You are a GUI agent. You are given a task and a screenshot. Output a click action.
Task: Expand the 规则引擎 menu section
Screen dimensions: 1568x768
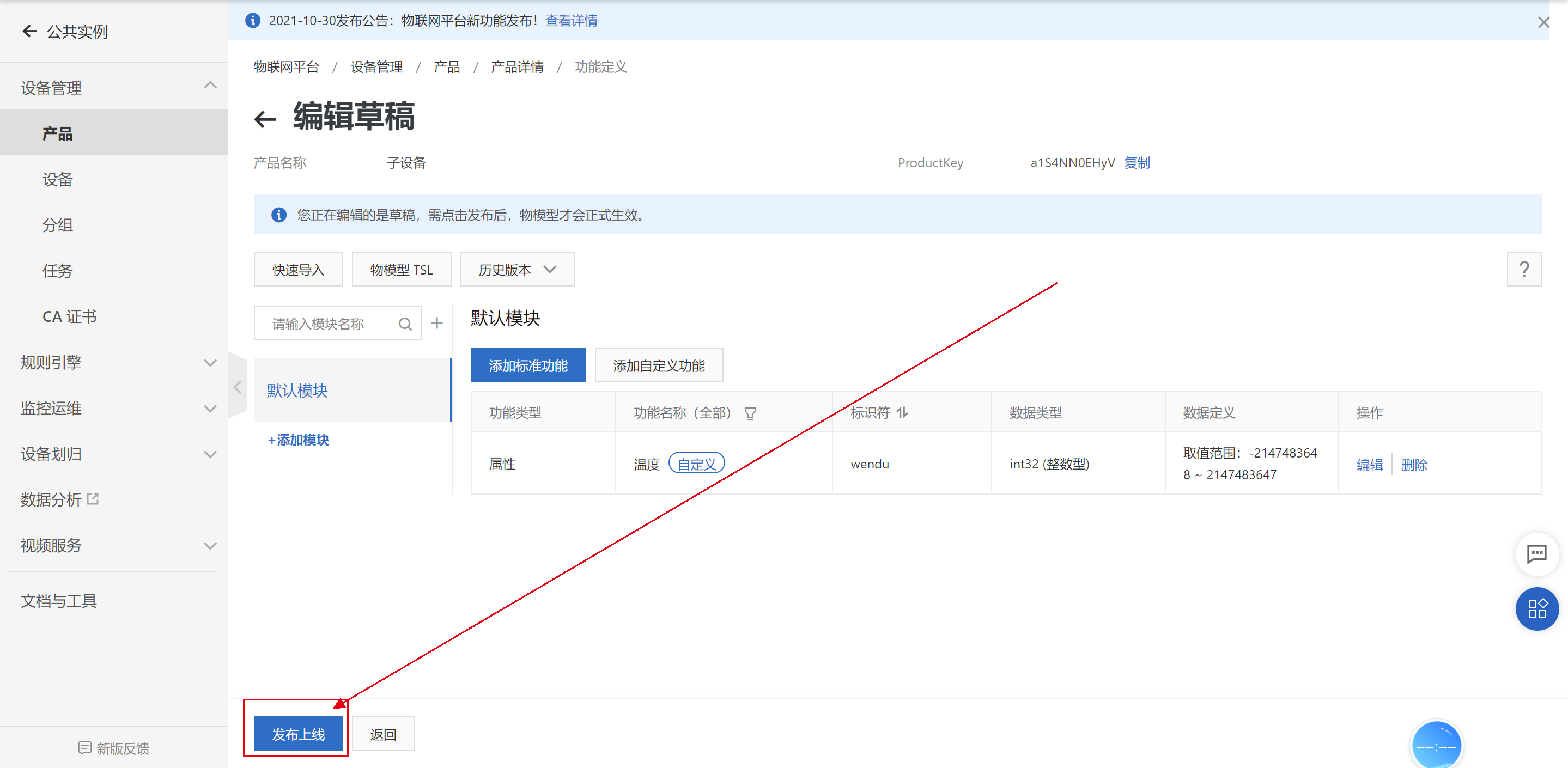[116, 363]
